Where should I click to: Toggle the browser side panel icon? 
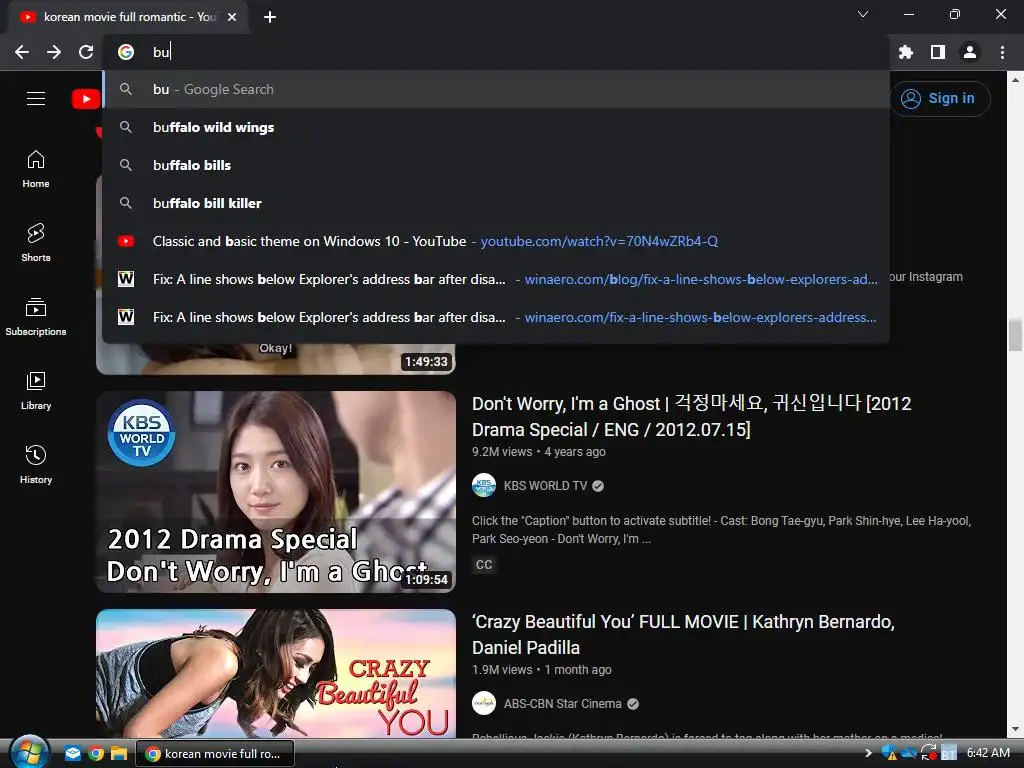pyautogui.click(x=938, y=52)
